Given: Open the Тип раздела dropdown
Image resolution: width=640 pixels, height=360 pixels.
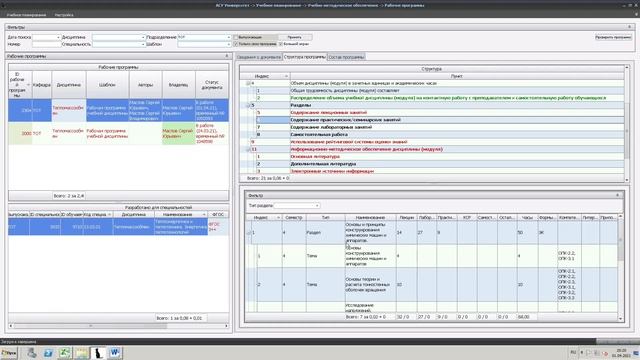Looking at the screenshot, I should coord(317,206).
